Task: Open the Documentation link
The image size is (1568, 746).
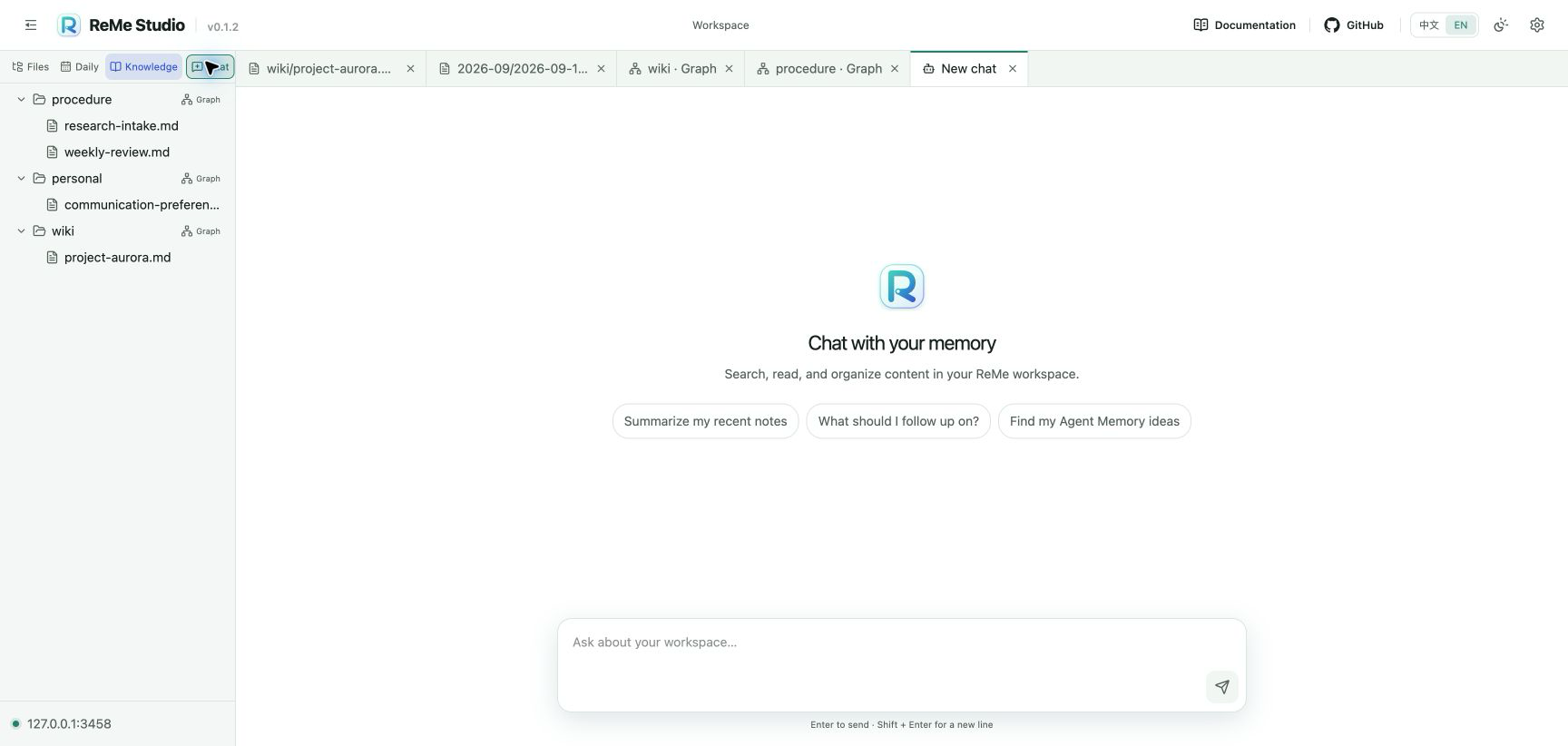Action: click(1244, 25)
